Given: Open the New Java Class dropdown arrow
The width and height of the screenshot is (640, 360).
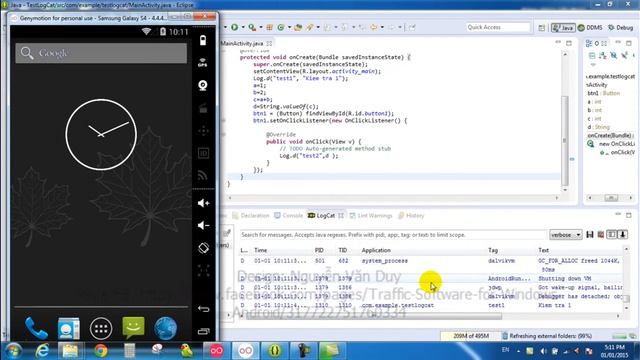Looking at the screenshot, I should (x=289, y=27).
